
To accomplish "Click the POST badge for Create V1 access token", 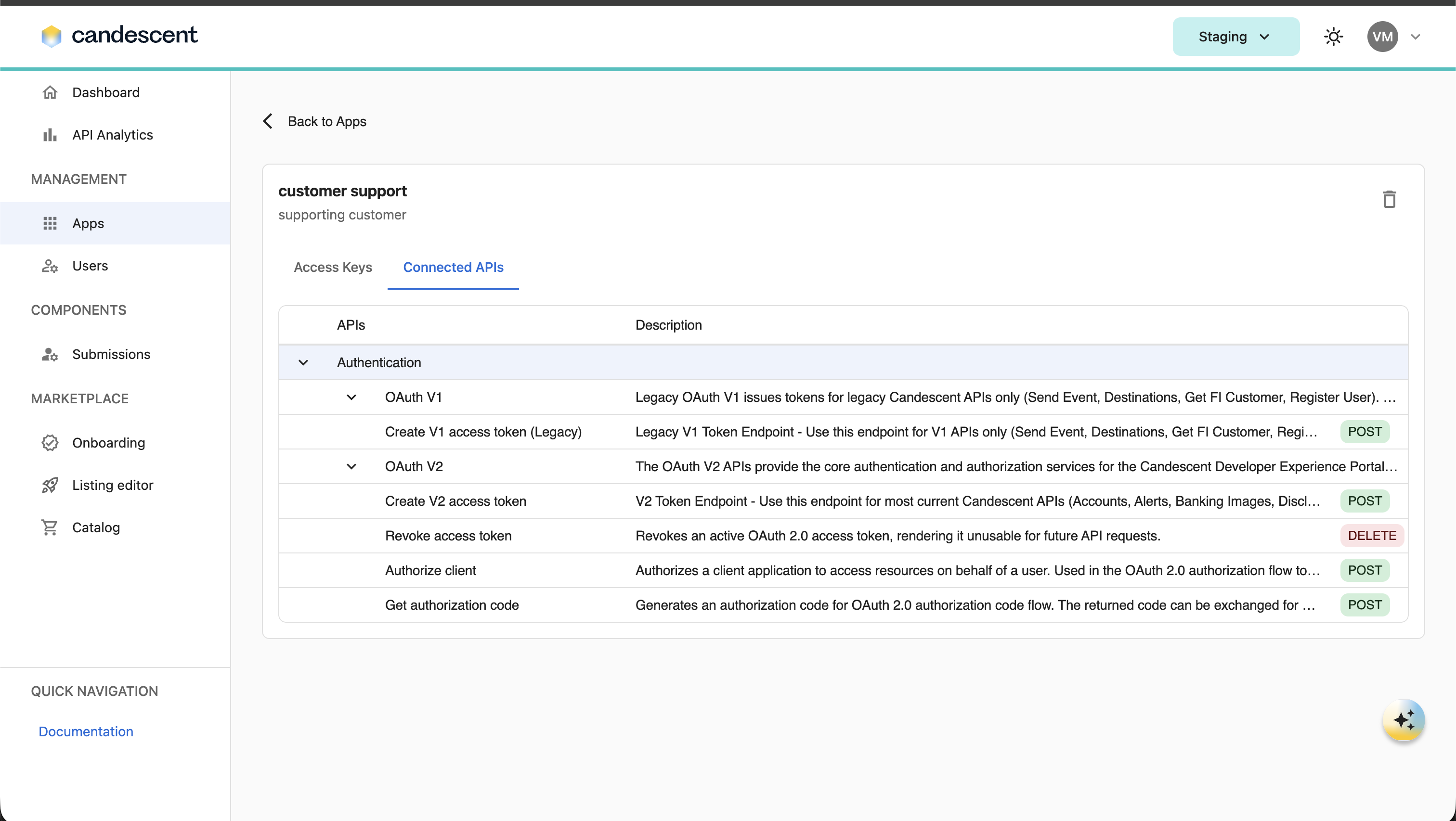I will click(x=1365, y=432).
